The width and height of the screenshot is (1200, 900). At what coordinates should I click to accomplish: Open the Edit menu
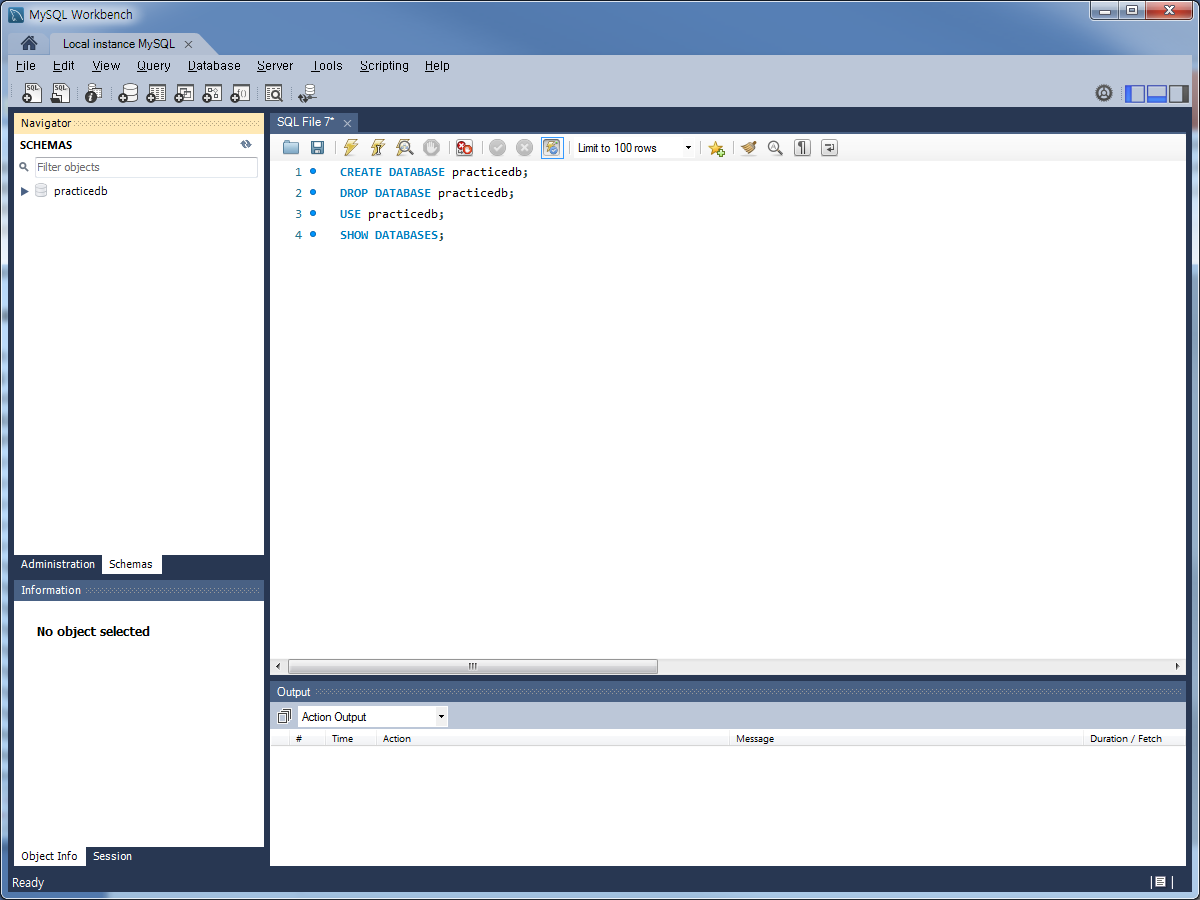click(64, 66)
